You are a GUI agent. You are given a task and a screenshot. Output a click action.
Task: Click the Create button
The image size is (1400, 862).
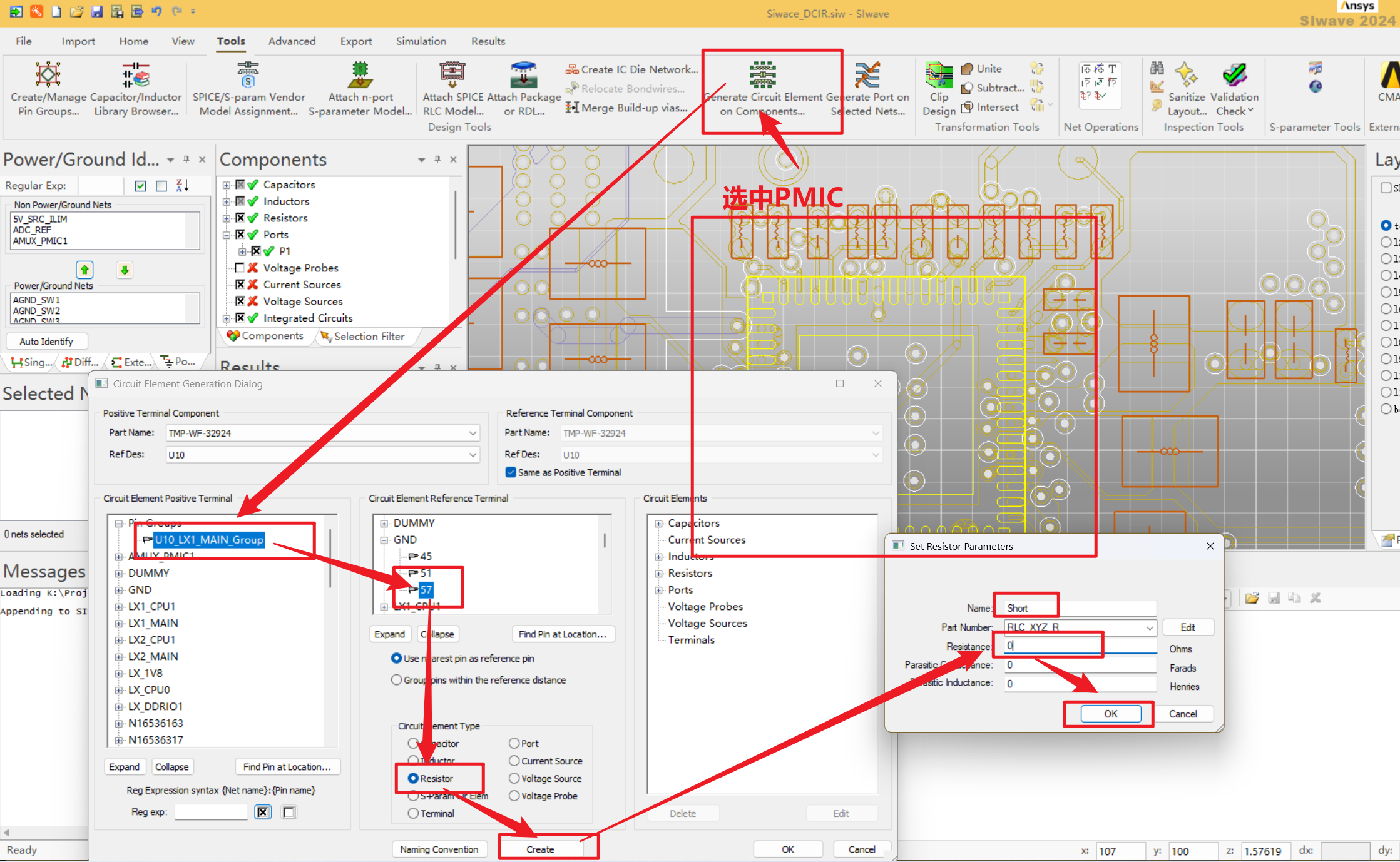[540, 849]
